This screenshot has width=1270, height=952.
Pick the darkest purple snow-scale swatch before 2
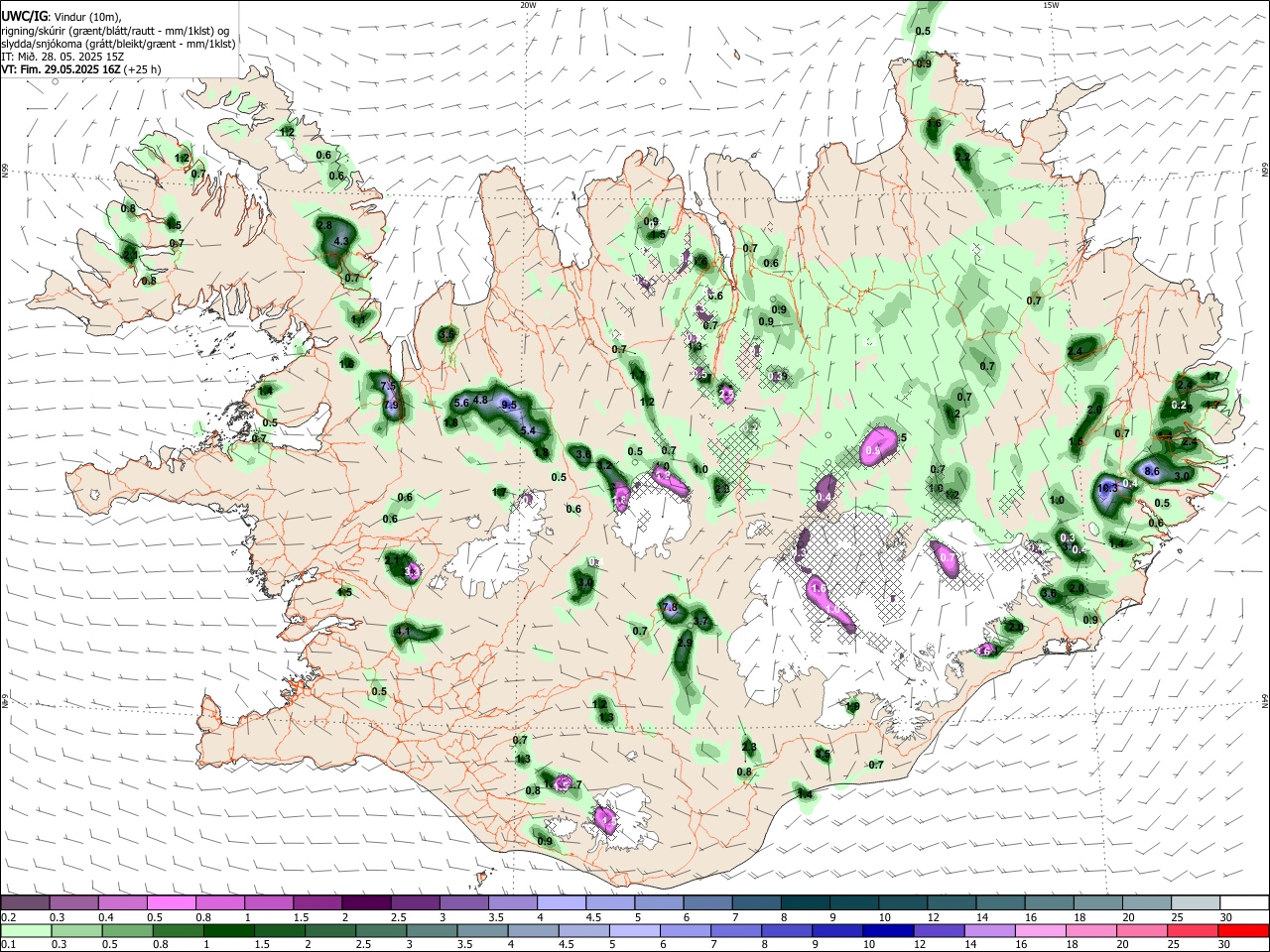click(366, 902)
